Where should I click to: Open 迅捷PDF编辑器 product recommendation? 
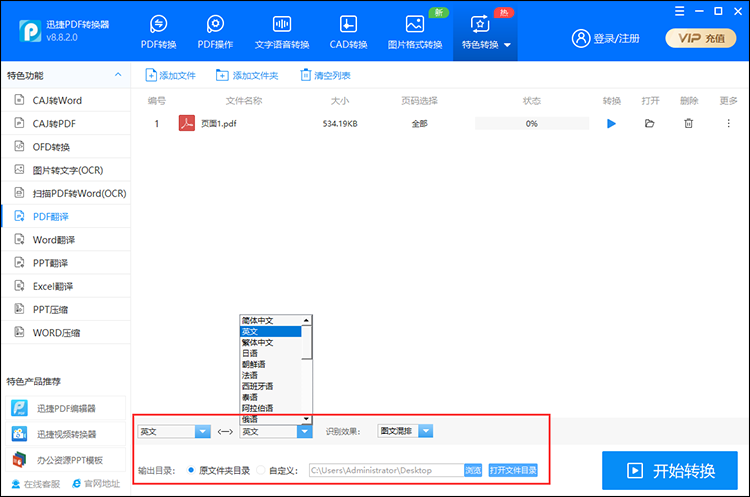click(66, 409)
